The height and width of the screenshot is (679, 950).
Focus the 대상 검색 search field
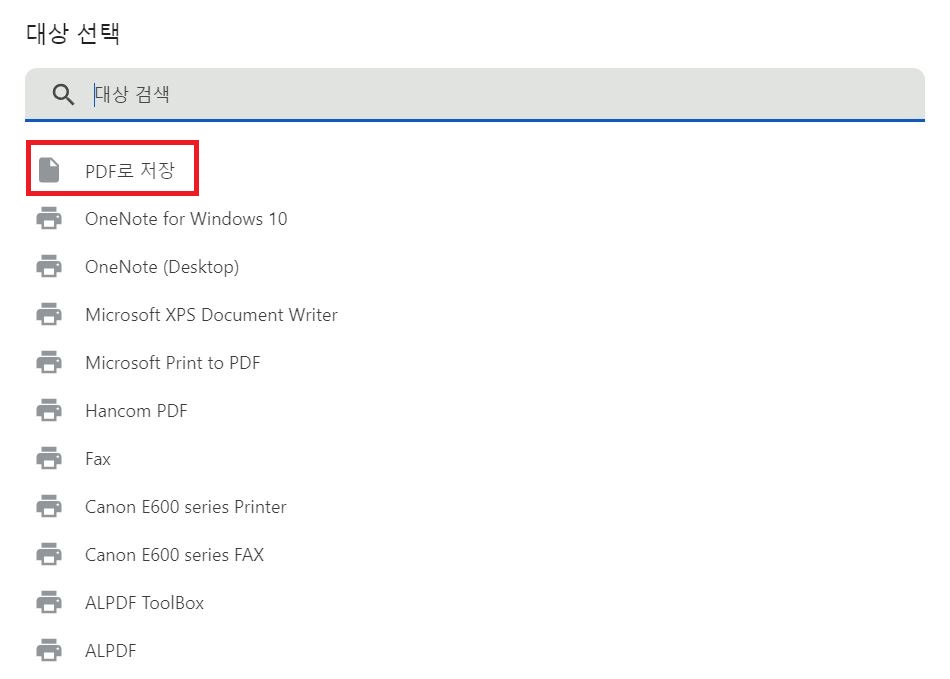point(475,94)
